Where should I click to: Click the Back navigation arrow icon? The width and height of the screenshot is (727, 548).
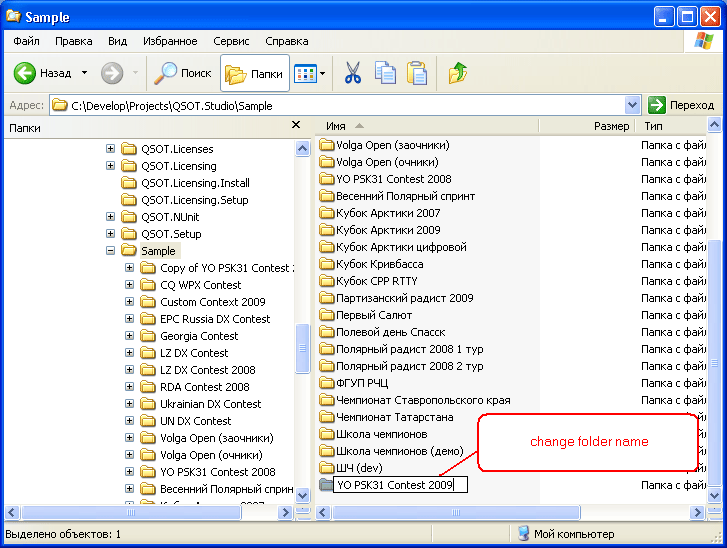coord(26,73)
